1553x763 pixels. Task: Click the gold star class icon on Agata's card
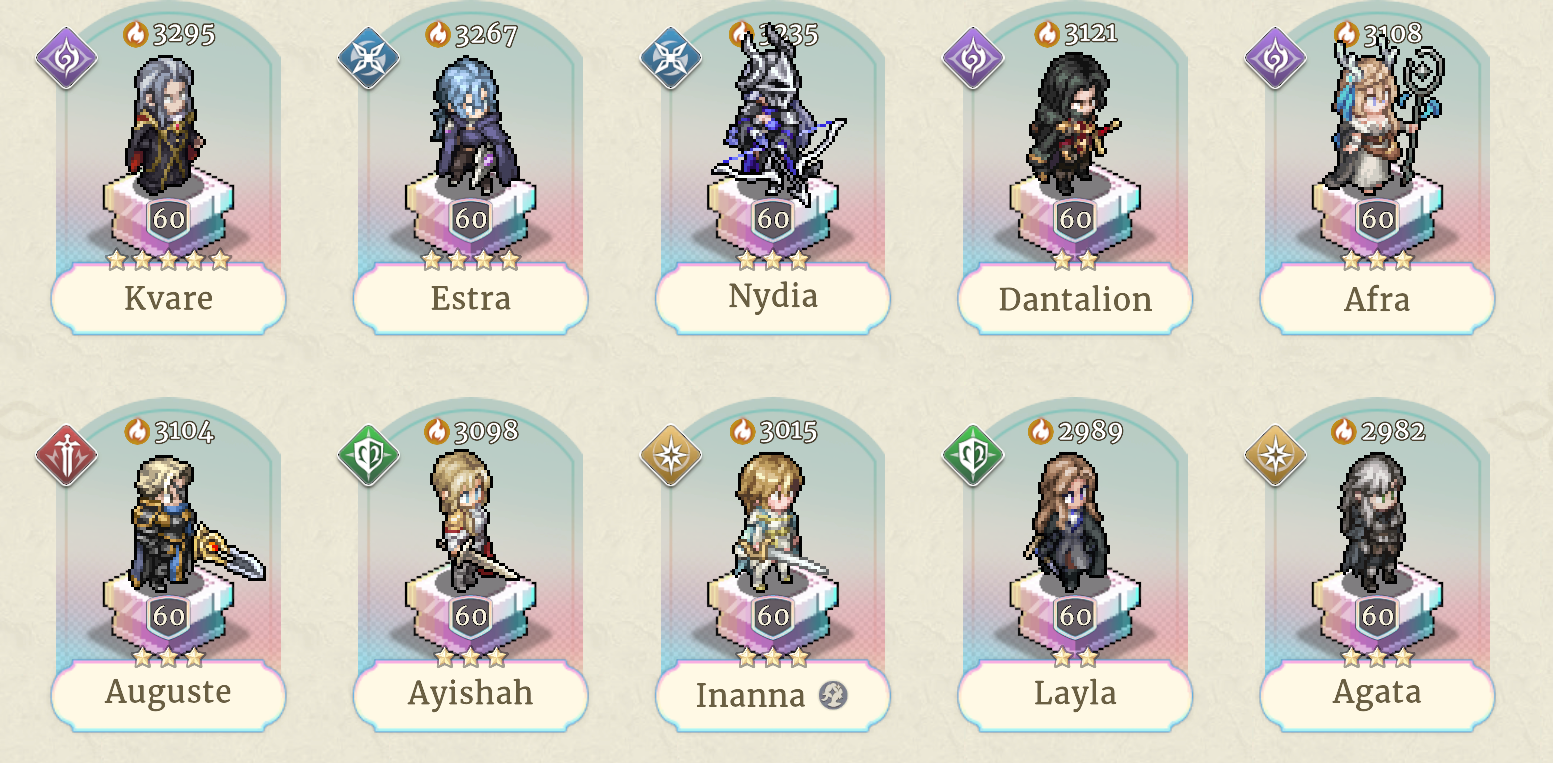click(1275, 455)
